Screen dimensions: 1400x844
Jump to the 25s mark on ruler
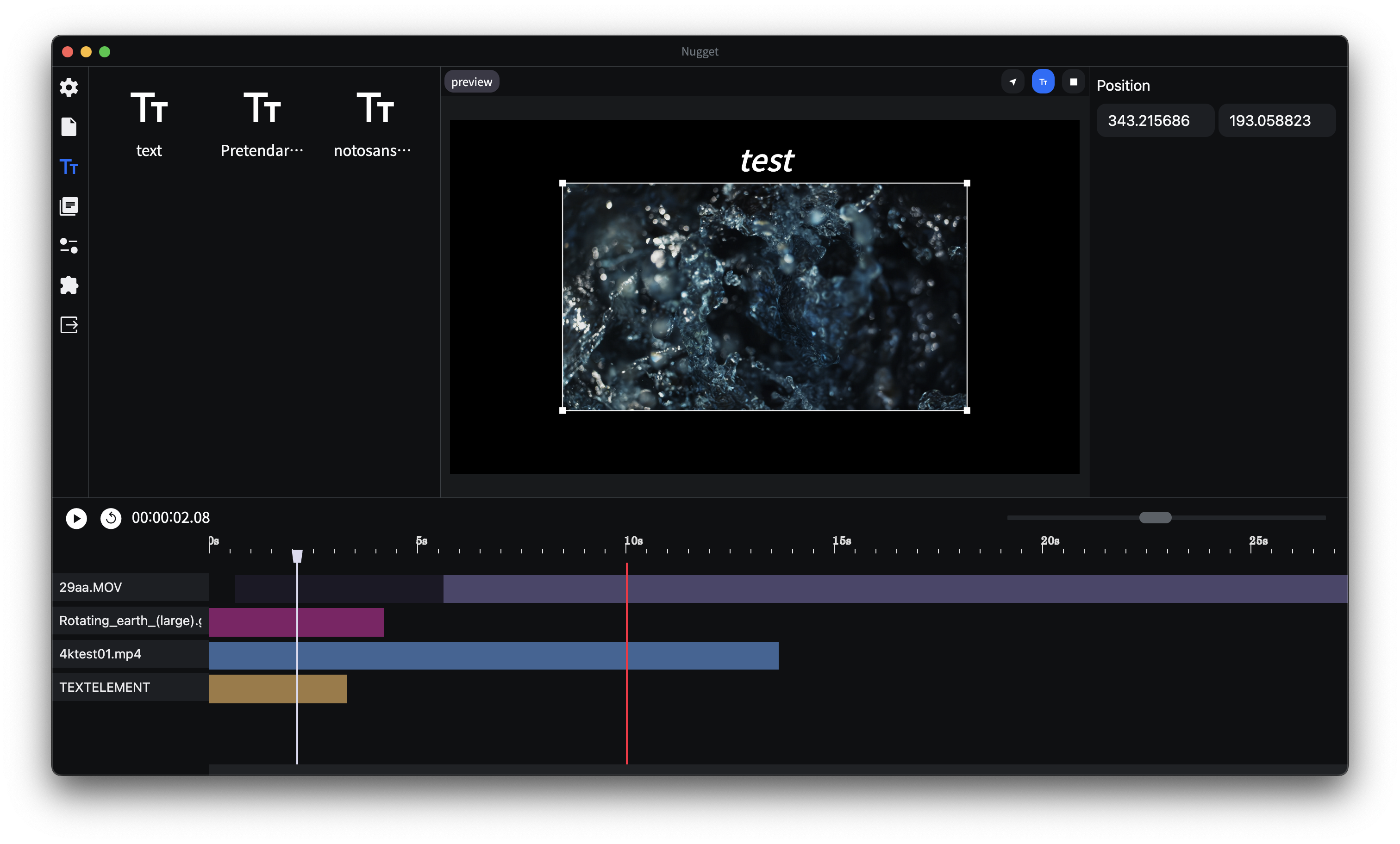pos(1258,541)
